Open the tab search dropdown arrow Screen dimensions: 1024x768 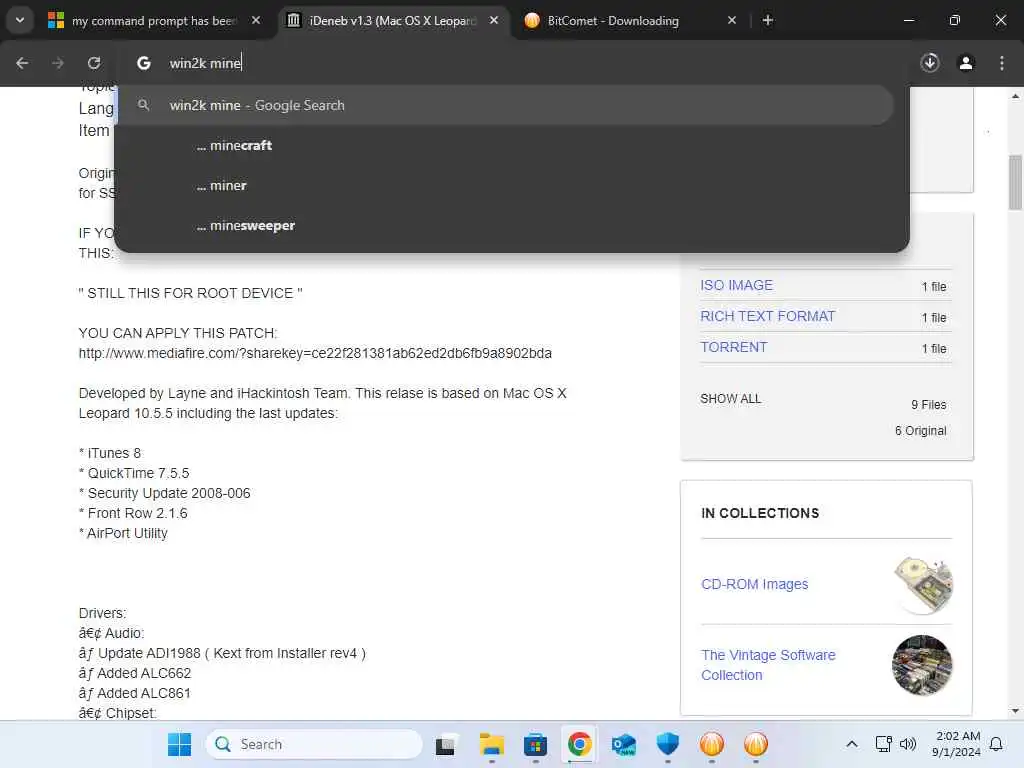pos(20,20)
